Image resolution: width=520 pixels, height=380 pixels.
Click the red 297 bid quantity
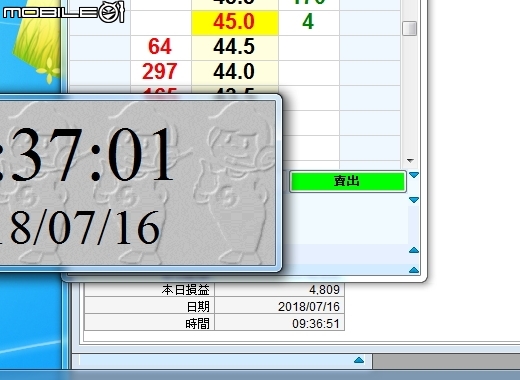click(160, 72)
